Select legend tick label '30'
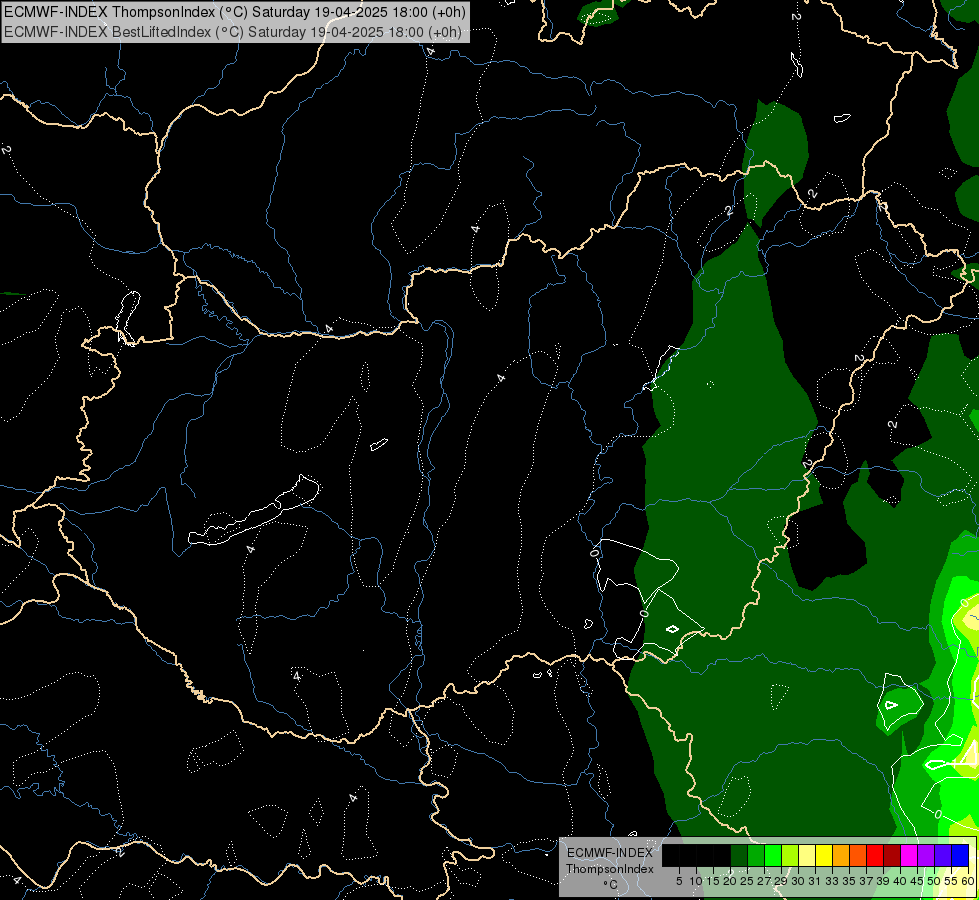 pyautogui.click(x=799, y=881)
